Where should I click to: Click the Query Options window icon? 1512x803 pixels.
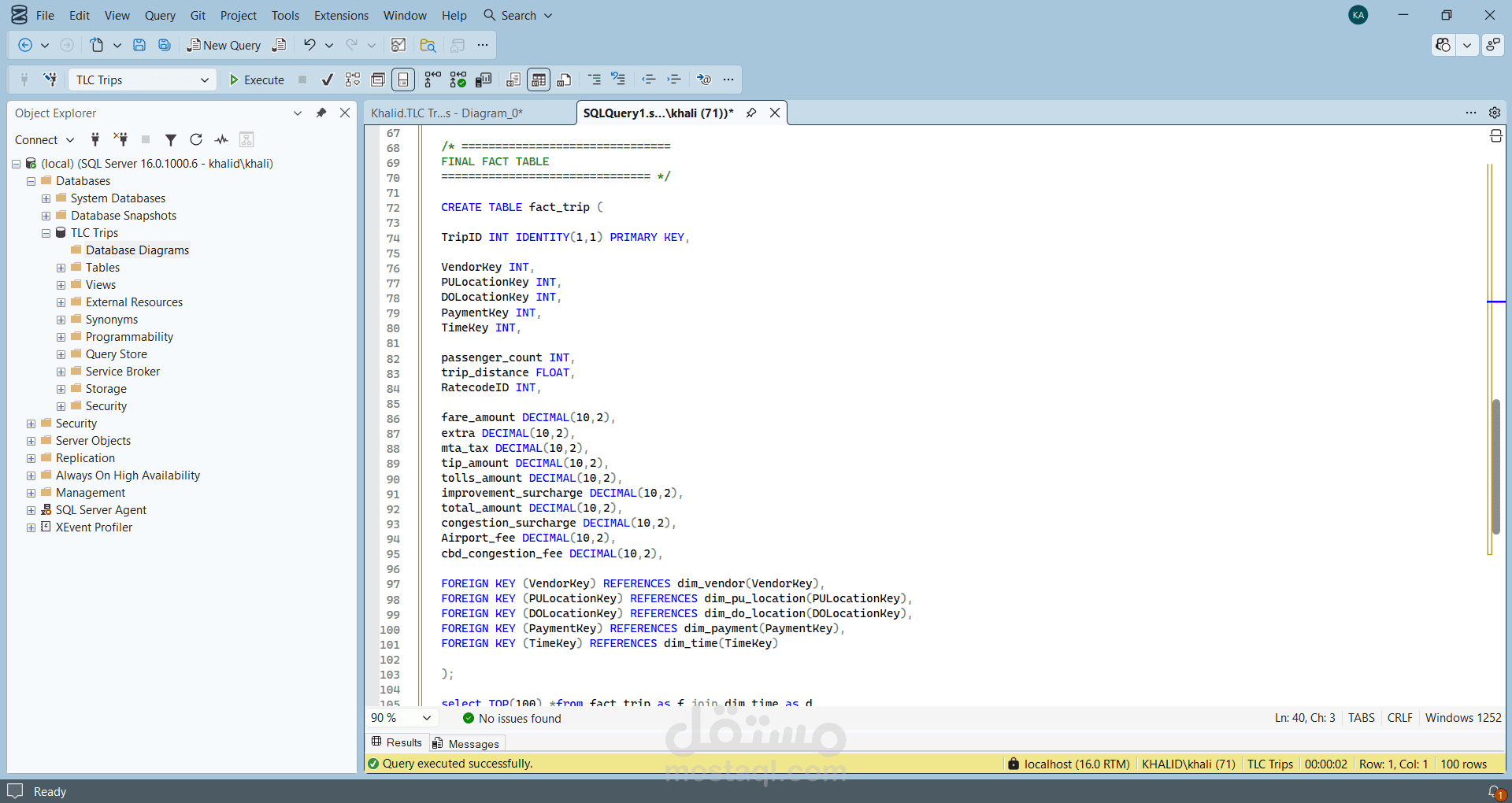(x=378, y=80)
